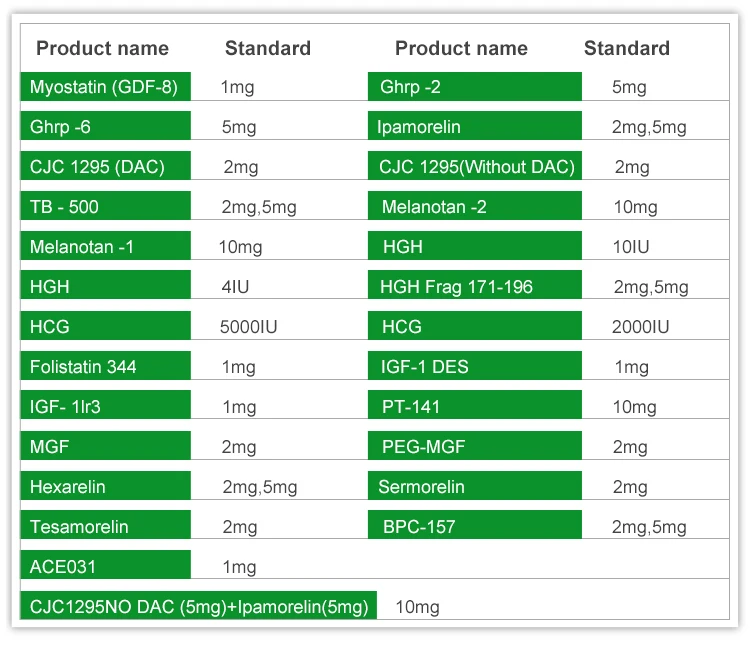Viewport: 750px width, 646px height.
Task: Select the Ghrp -6 product label
Action: (x=104, y=127)
